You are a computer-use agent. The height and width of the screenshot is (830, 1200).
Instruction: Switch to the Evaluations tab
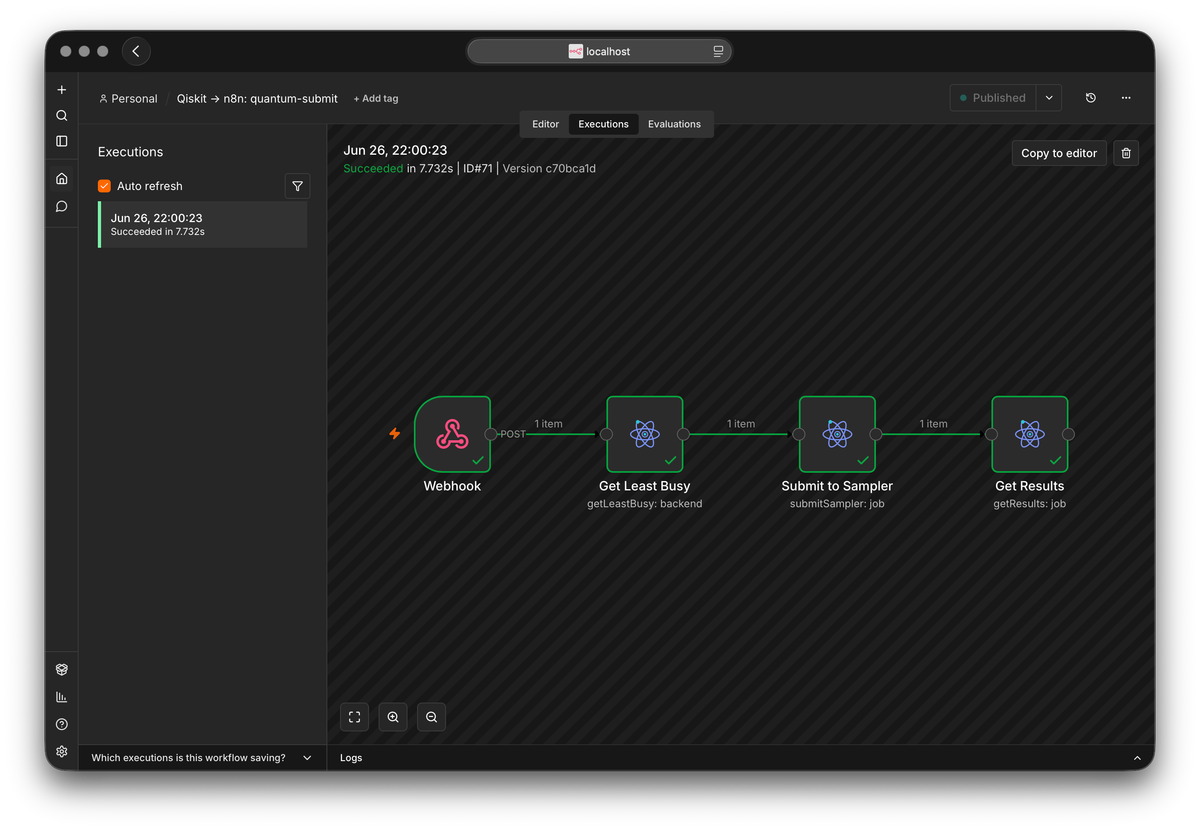674,124
